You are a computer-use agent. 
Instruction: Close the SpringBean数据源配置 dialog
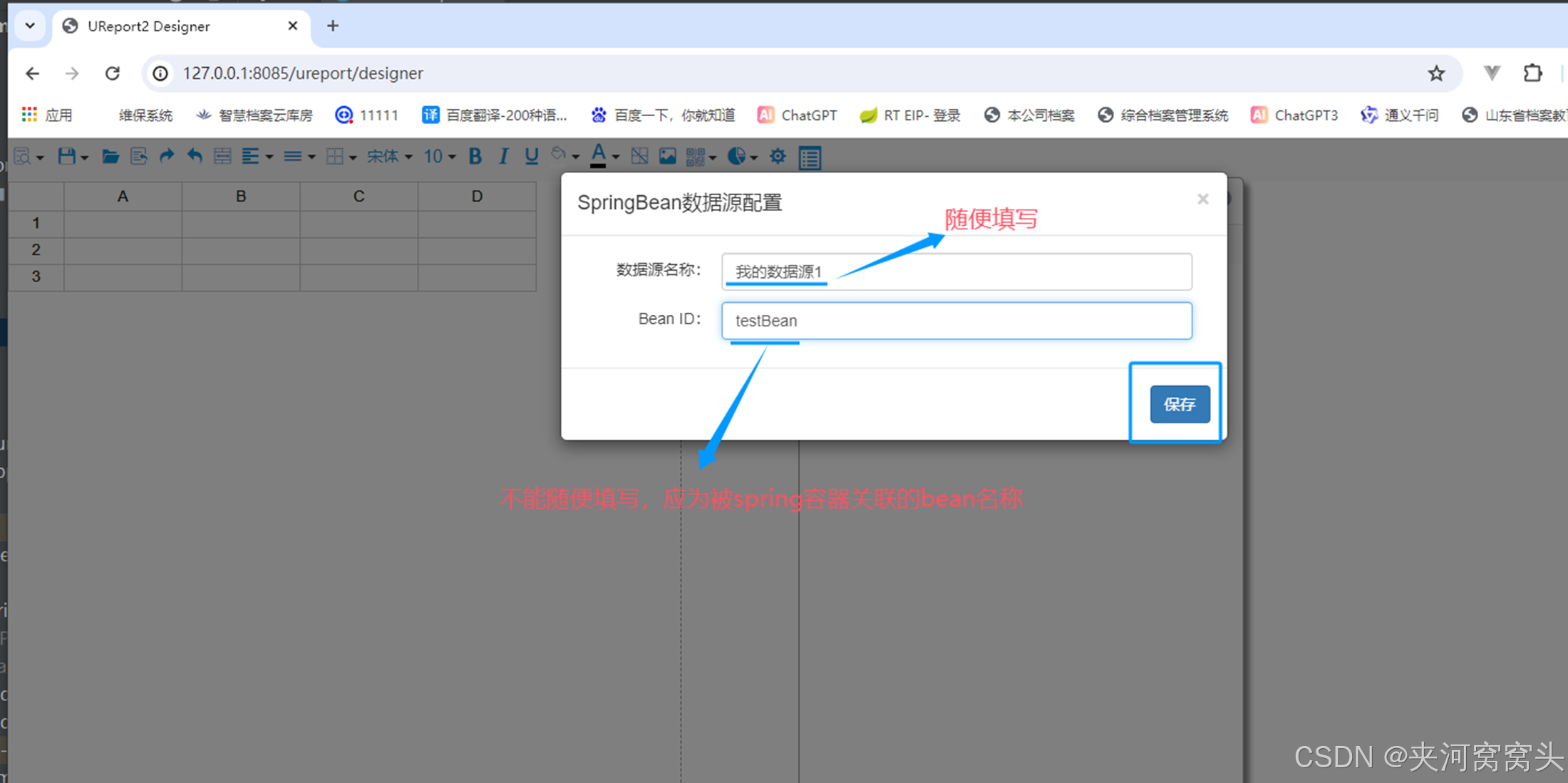coord(1203,199)
